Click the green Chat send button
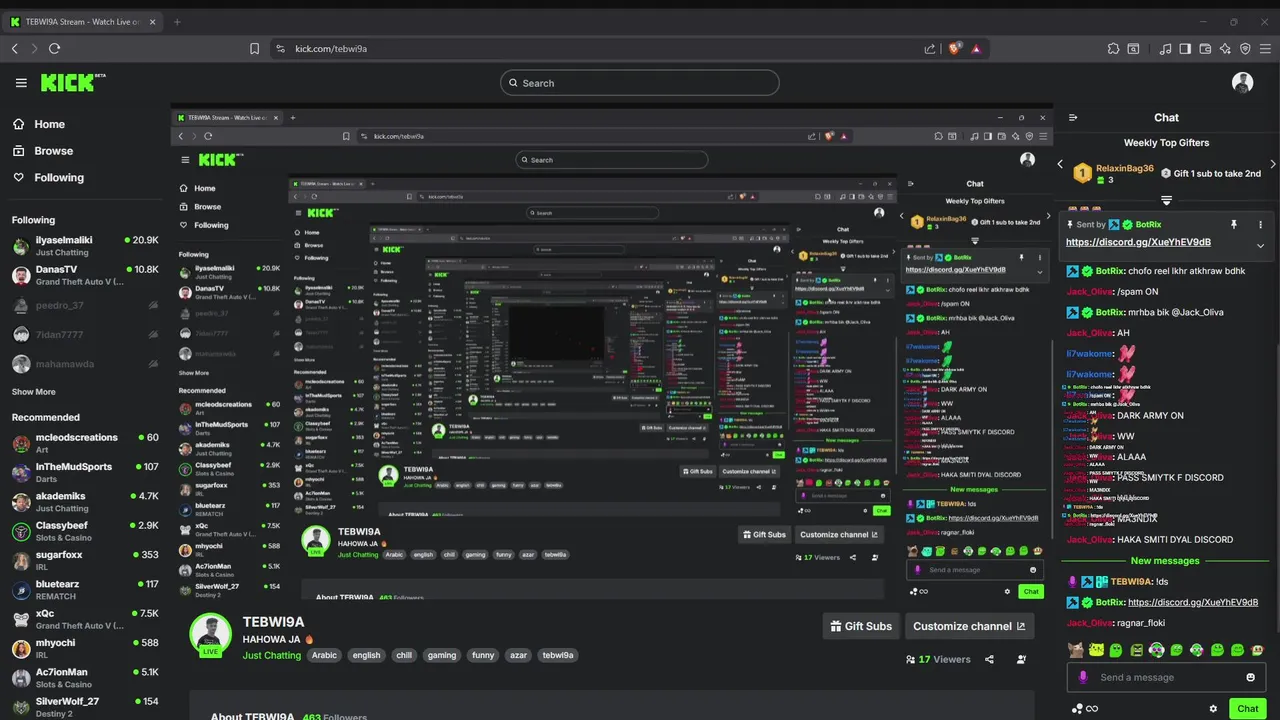This screenshot has width=1280, height=720. [x=1247, y=709]
